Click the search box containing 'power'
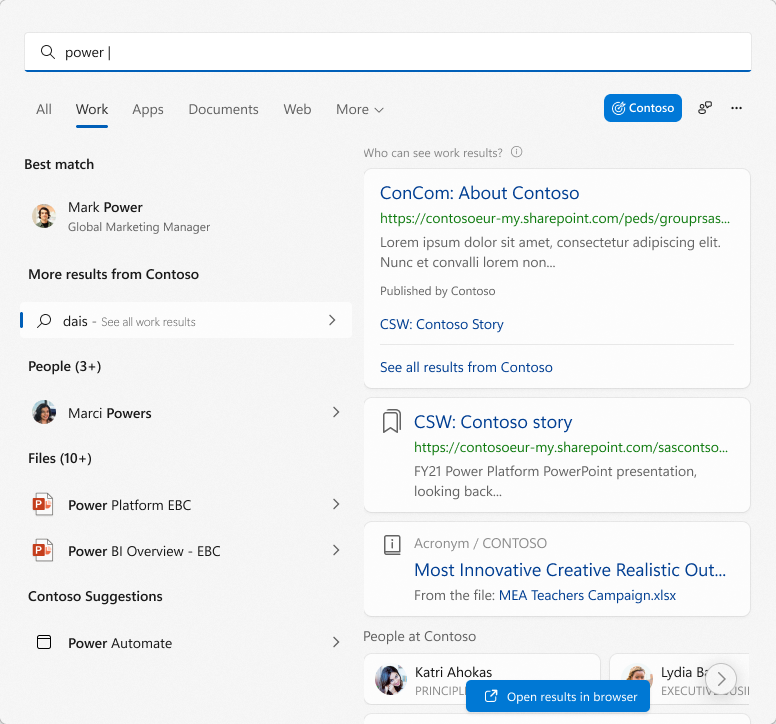The height and width of the screenshot is (724, 776). pos(388,52)
